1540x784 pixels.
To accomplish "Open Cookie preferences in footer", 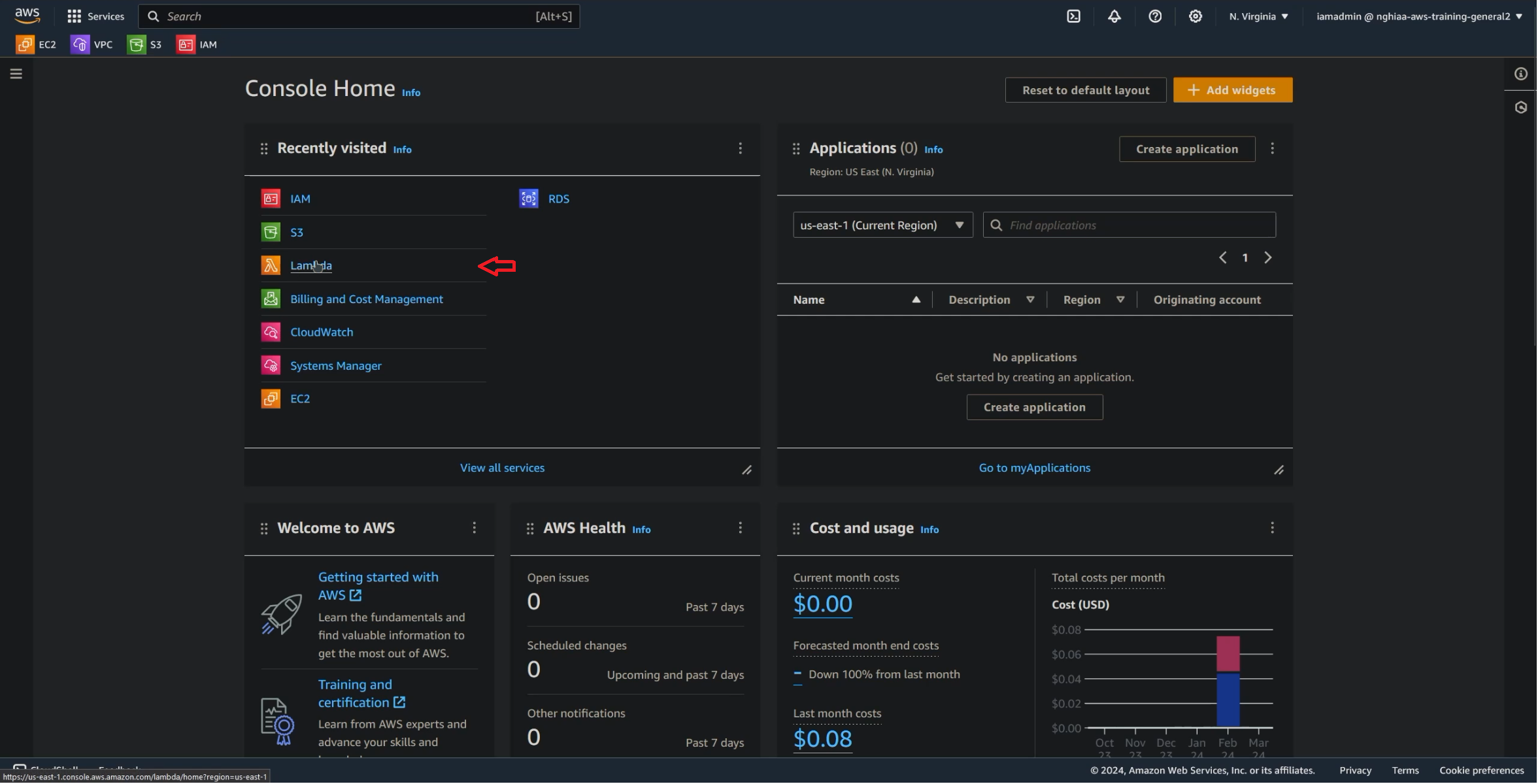I will (x=1481, y=770).
